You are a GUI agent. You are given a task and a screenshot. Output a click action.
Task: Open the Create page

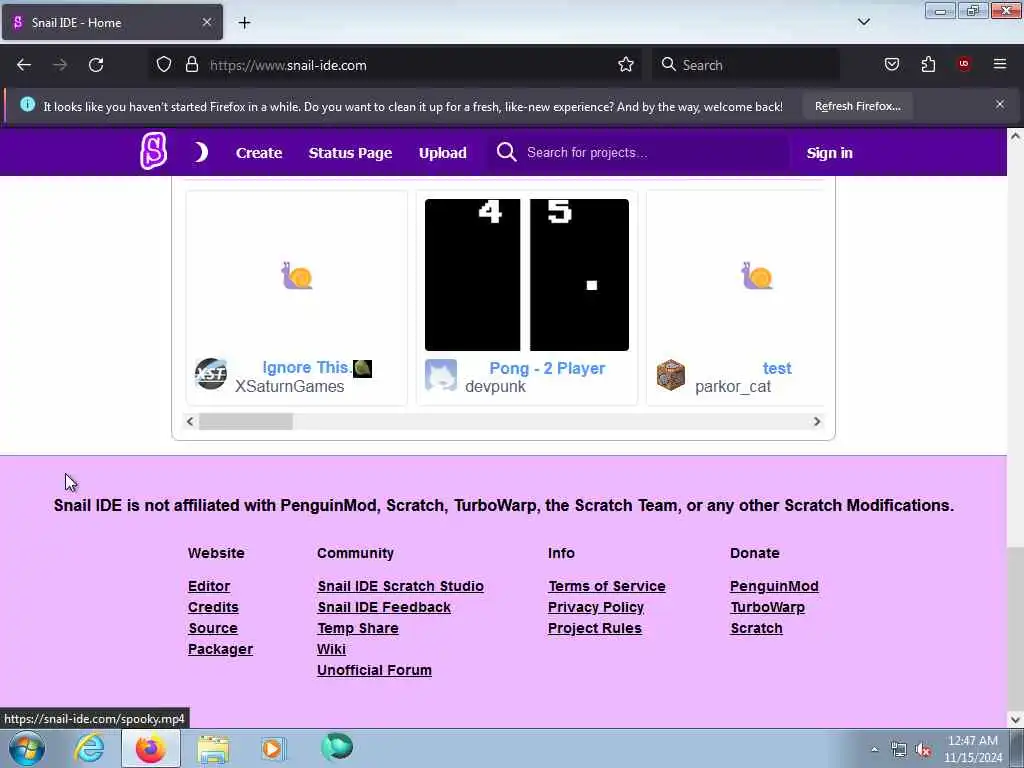[x=259, y=153]
